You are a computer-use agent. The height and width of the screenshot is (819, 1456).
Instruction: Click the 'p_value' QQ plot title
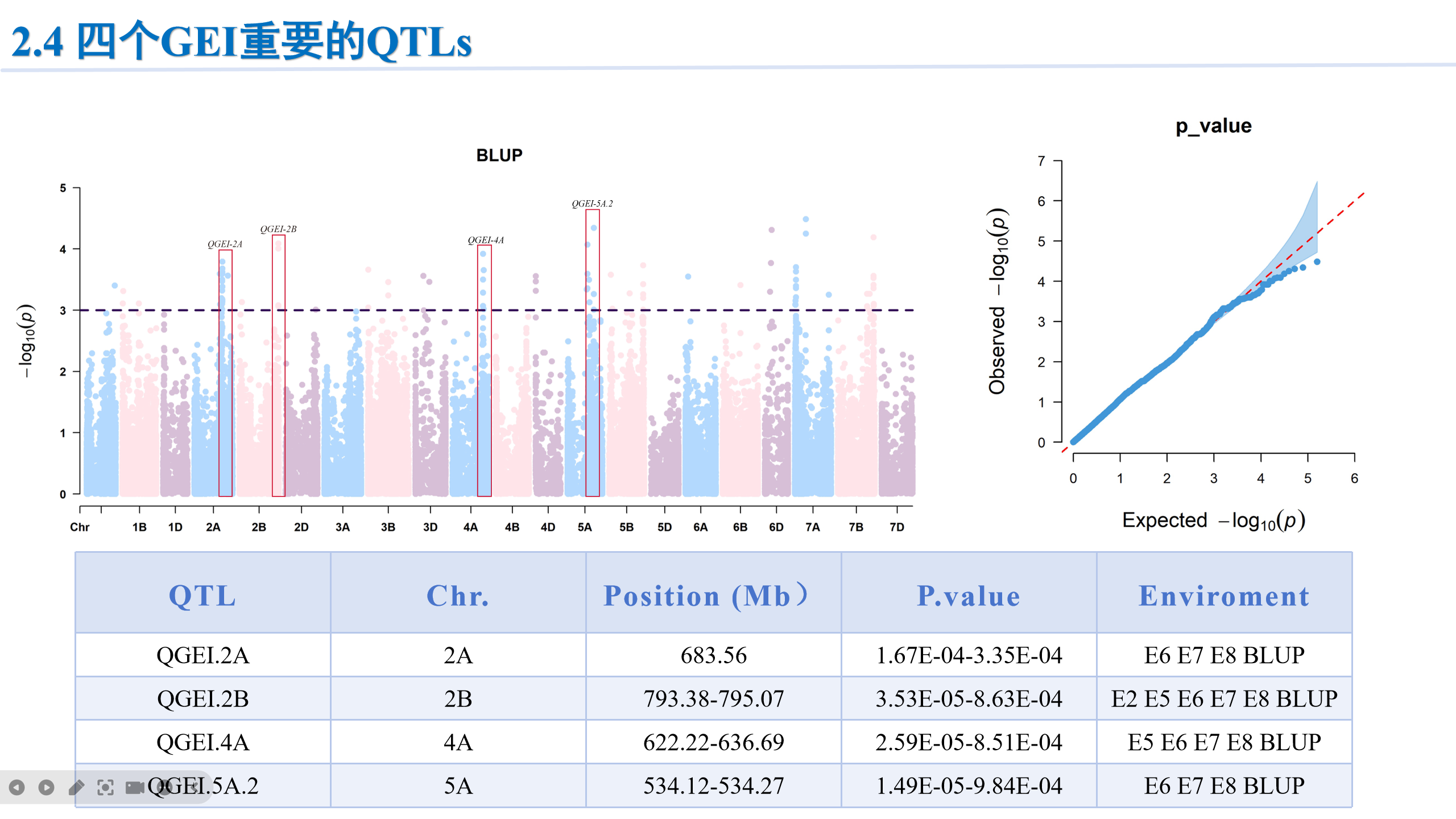(1213, 126)
